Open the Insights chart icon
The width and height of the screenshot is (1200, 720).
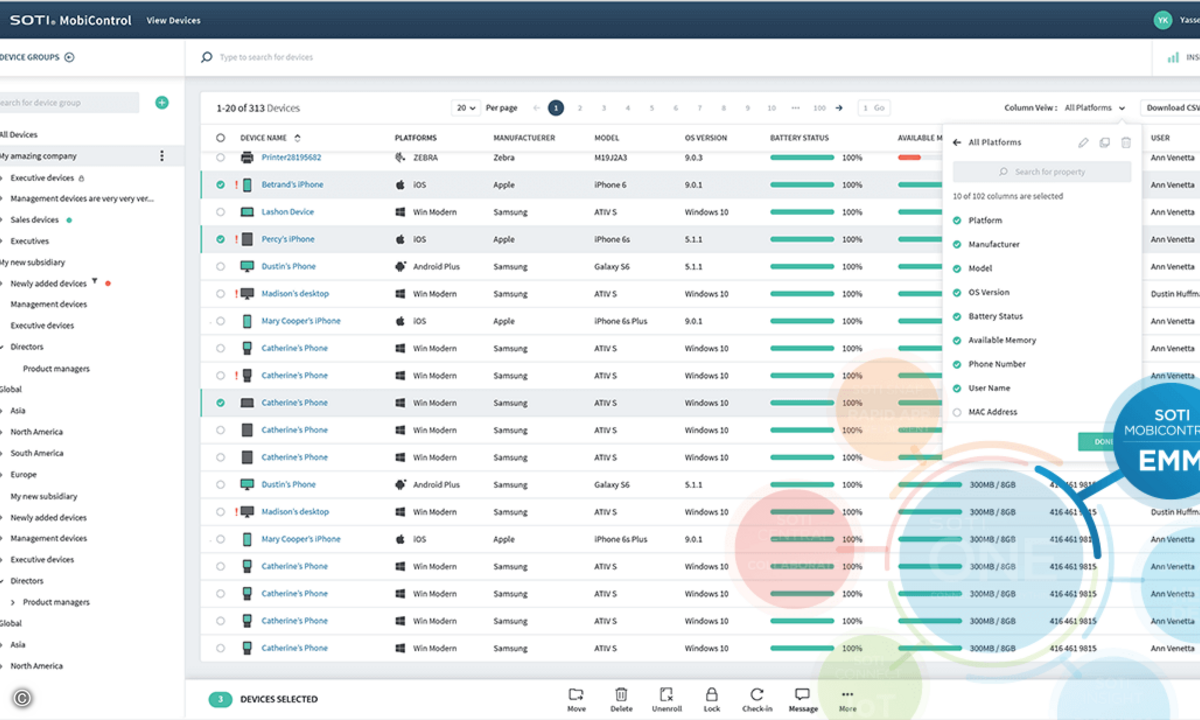pos(1173,57)
